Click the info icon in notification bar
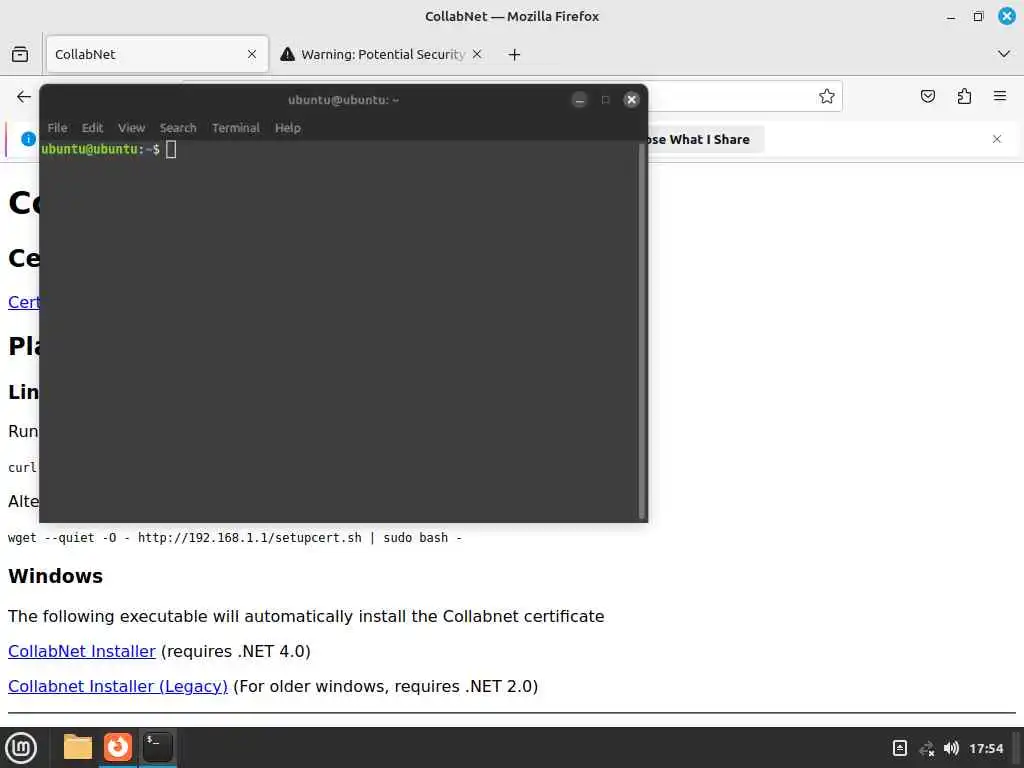Image resolution: width=1024 pixels, height=768 pixels. pos(28,139)
